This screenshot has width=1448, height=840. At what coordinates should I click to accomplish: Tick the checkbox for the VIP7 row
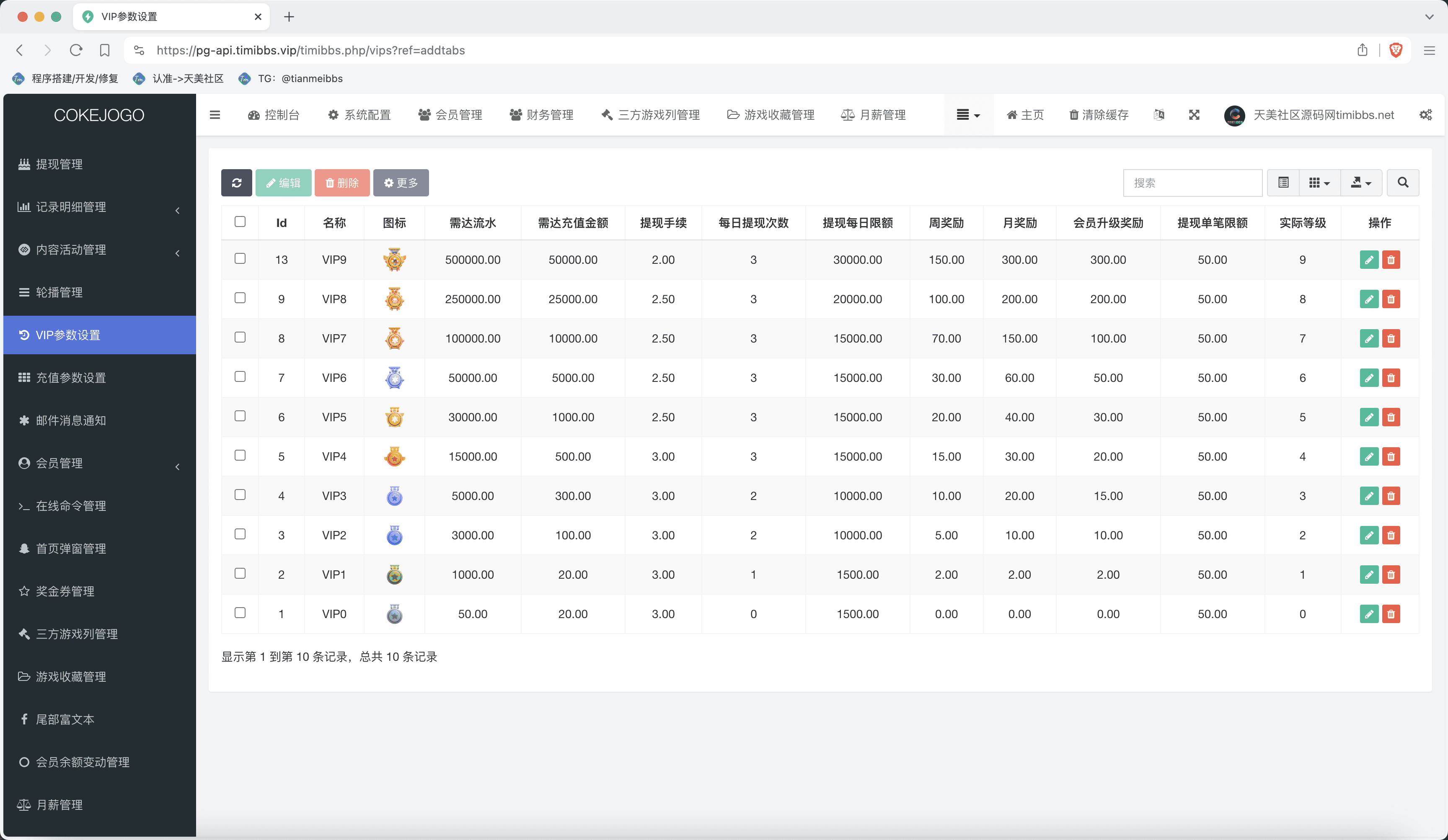240,338
